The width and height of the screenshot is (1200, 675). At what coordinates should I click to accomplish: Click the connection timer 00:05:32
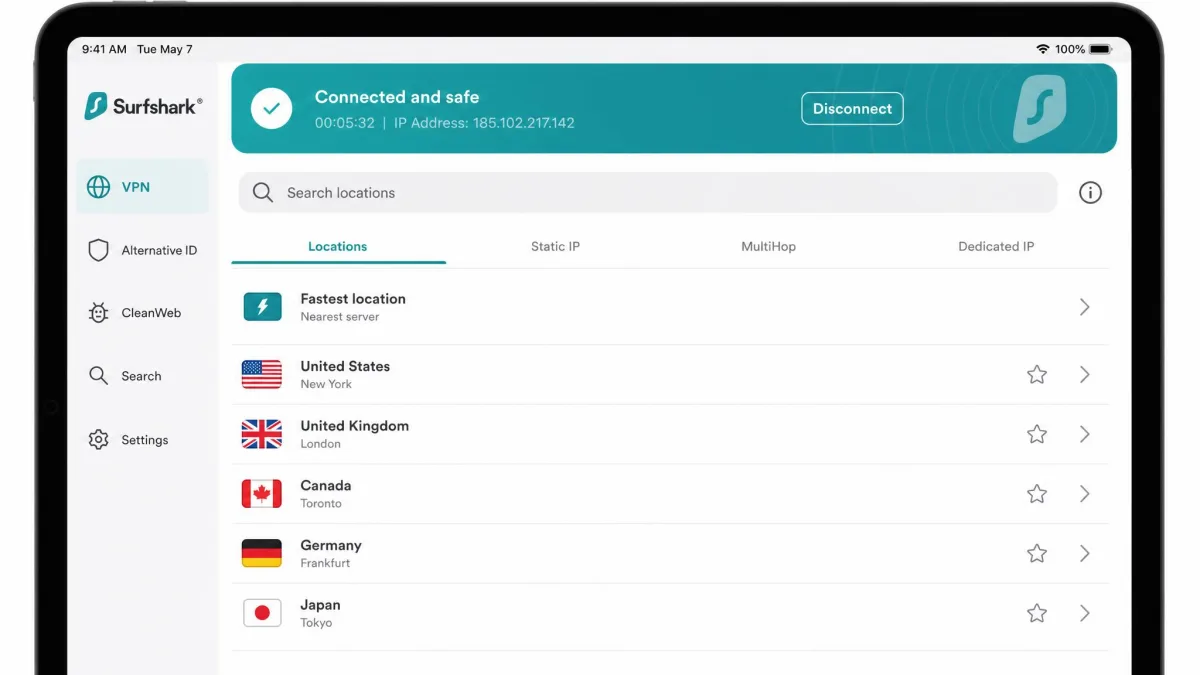point(344,123)
